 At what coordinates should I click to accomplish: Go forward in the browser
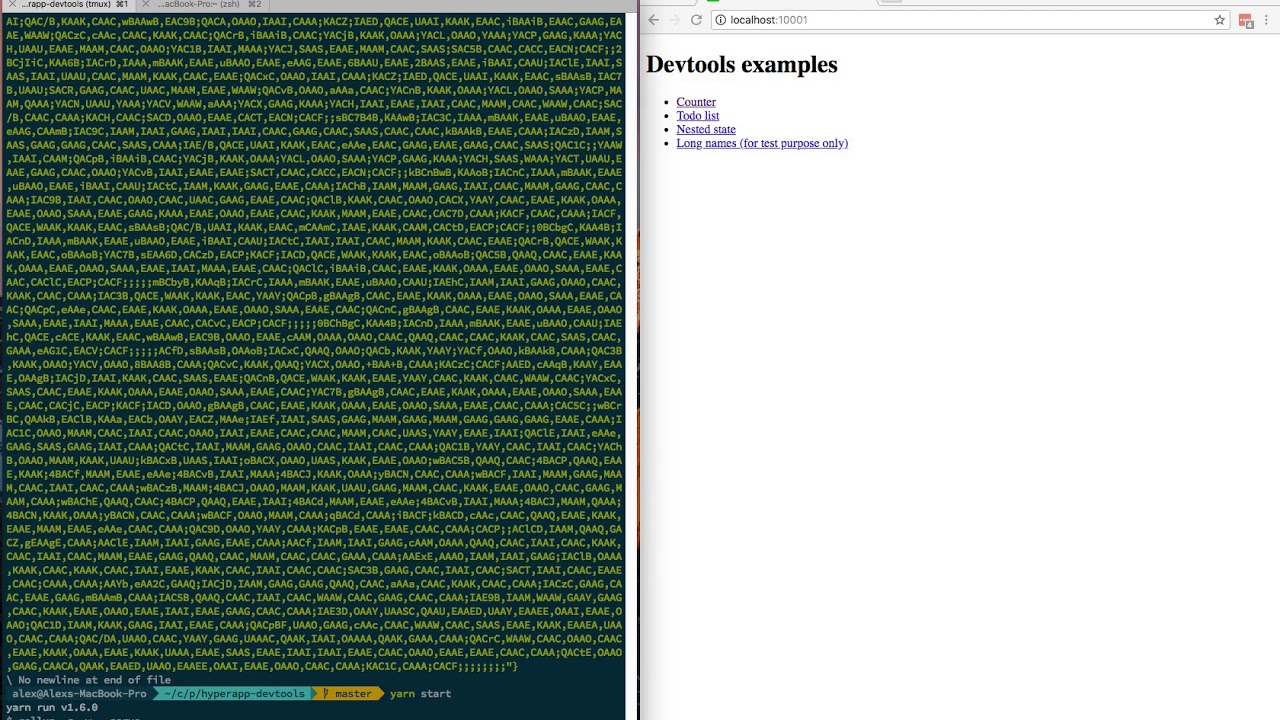(675, 20)
